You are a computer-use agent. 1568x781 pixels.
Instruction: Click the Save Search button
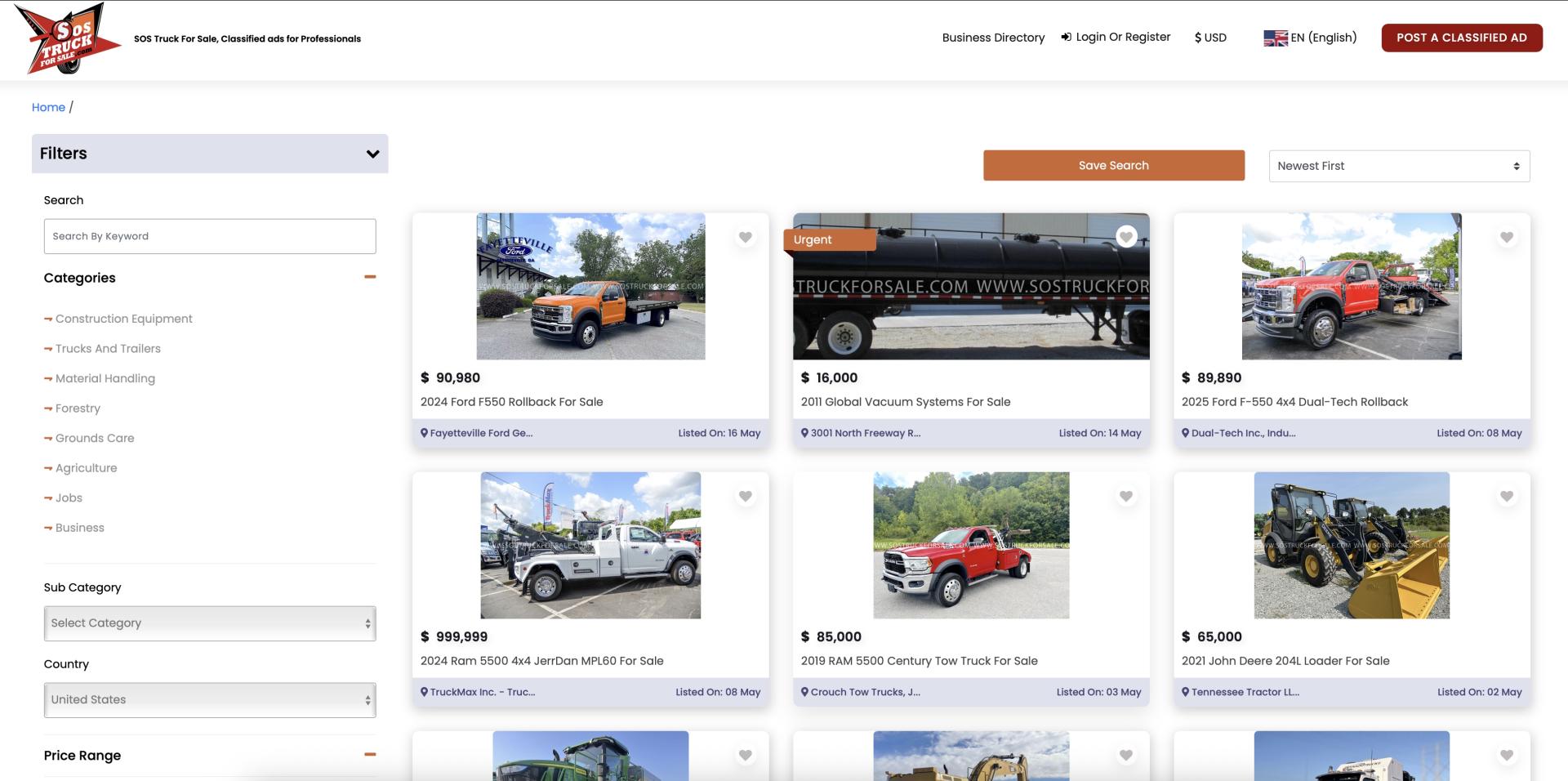tap(1114, 165)
